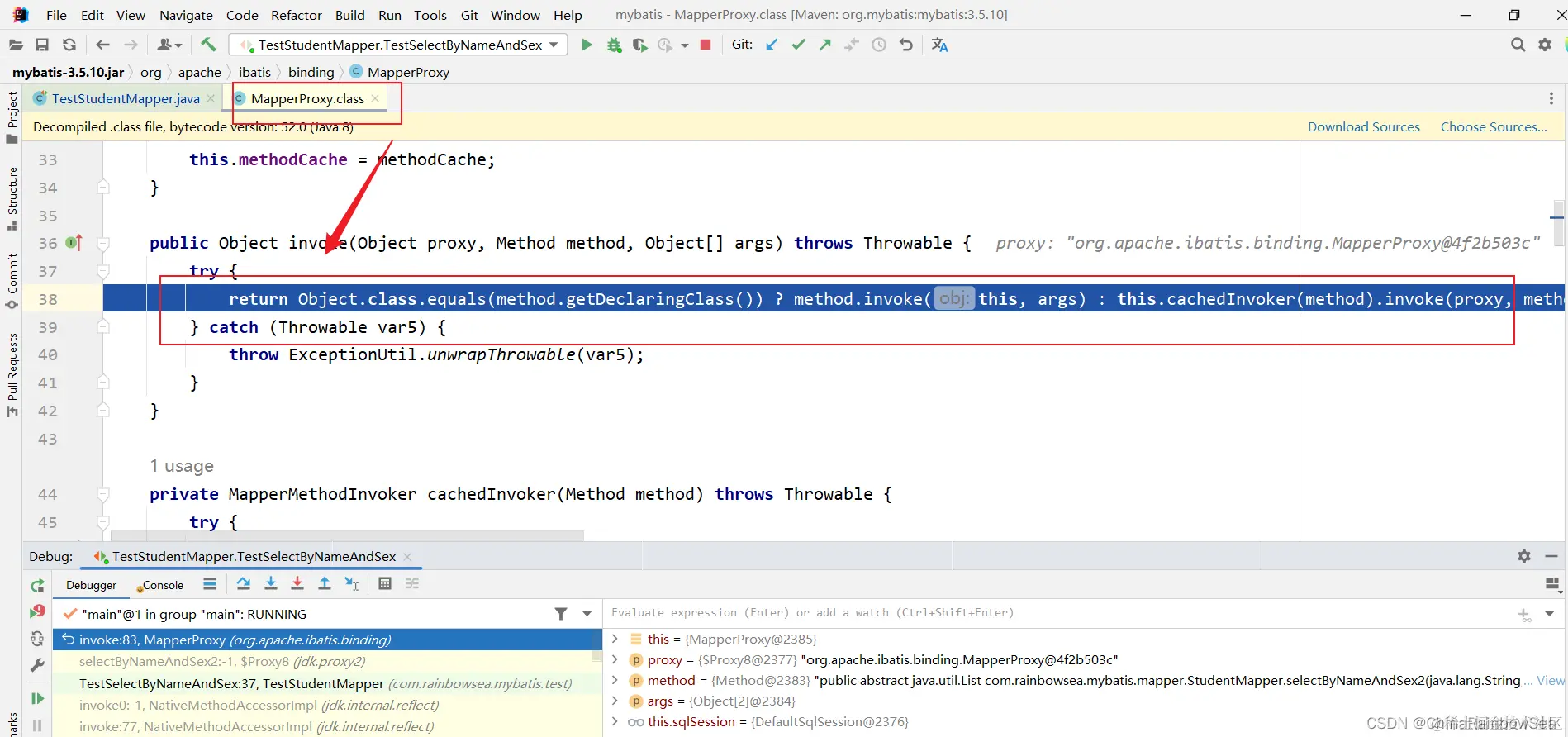This screenshot has height=737, width=1568.
Task: Build the project with the hammer icon
Action: (208, 45)
